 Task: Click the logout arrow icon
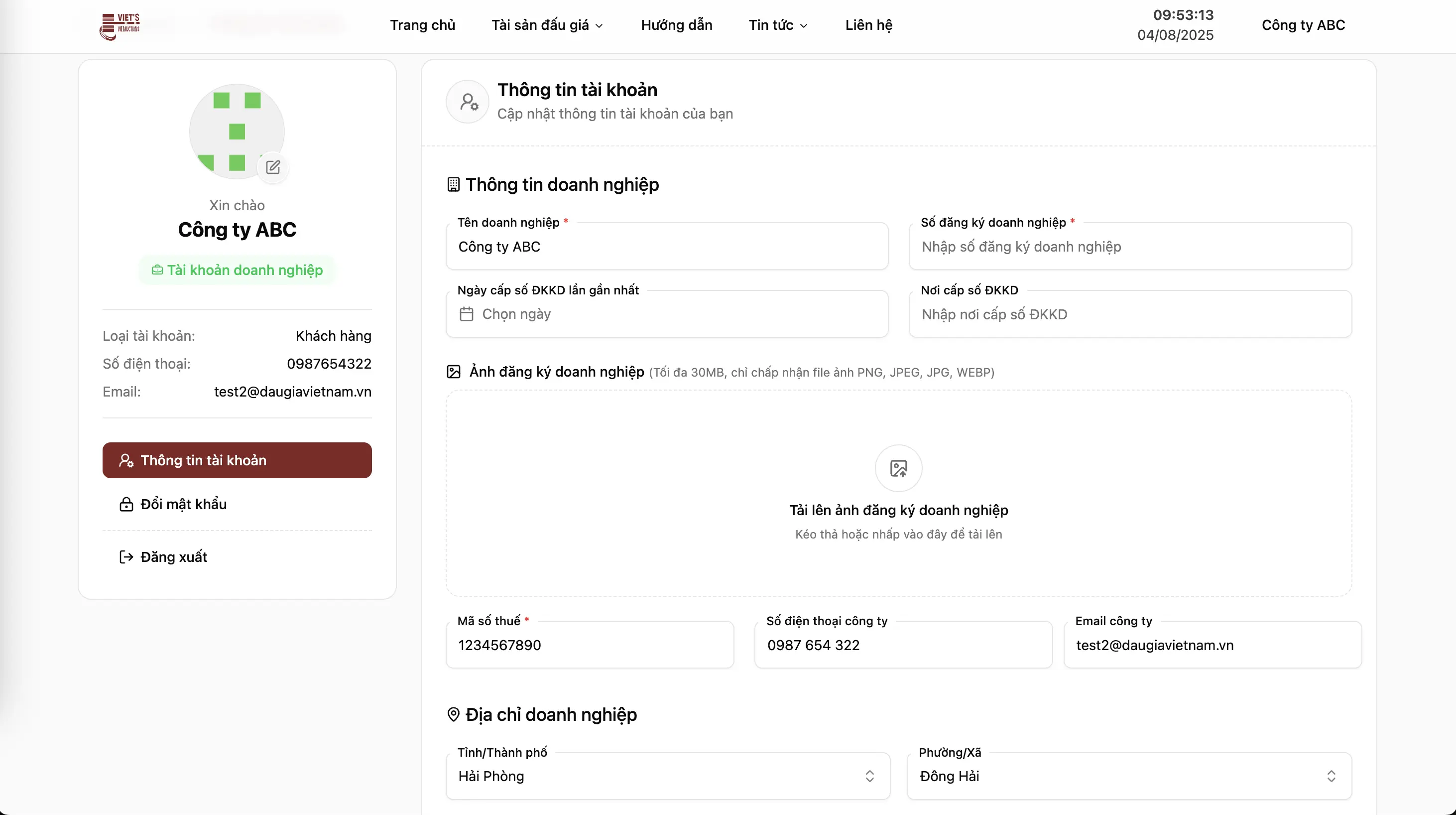[126, 557]
